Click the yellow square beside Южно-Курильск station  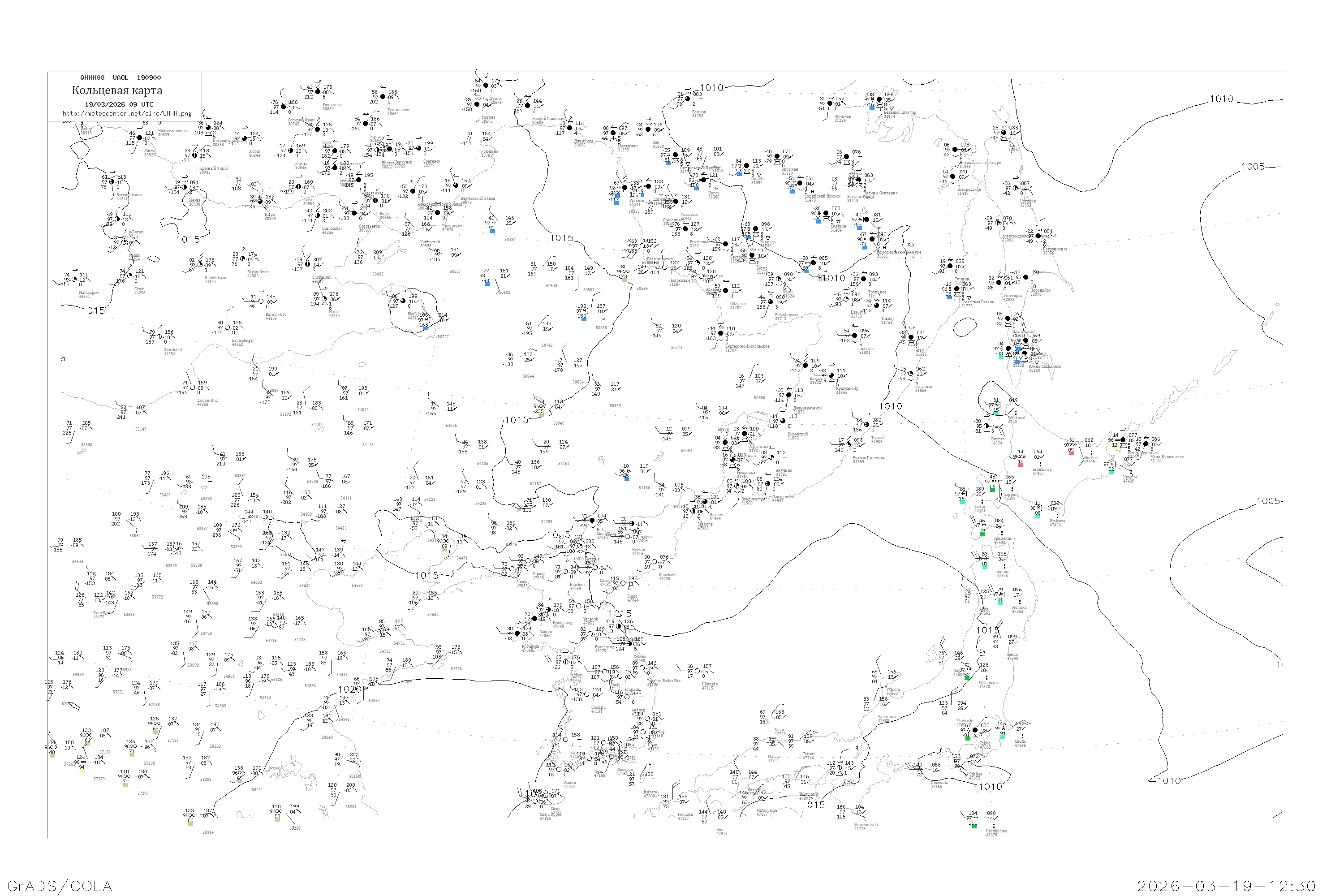1115,448
